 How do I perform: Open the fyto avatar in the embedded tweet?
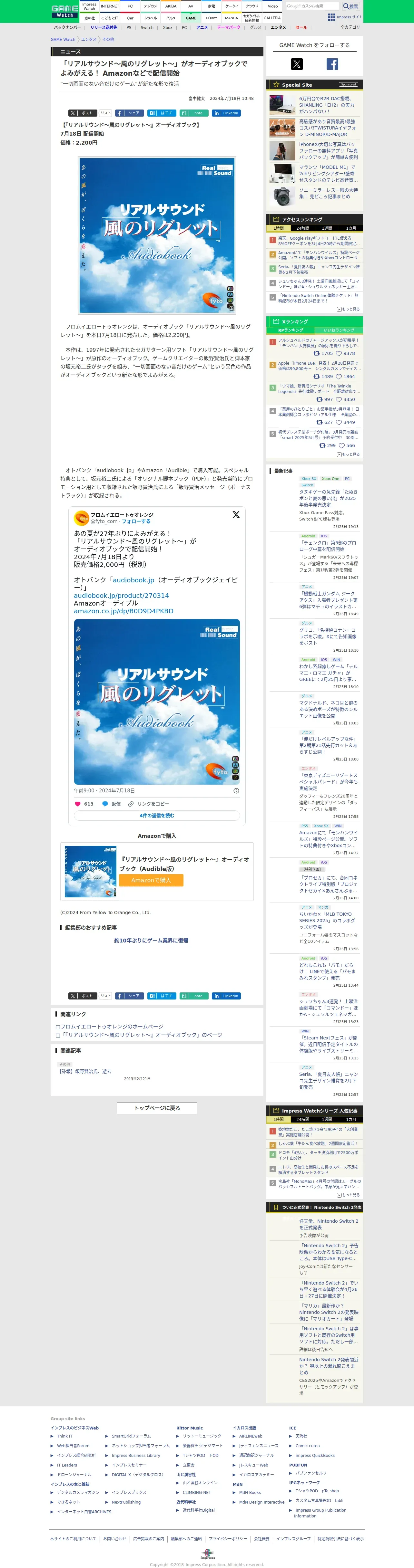[x=81, y=518]
